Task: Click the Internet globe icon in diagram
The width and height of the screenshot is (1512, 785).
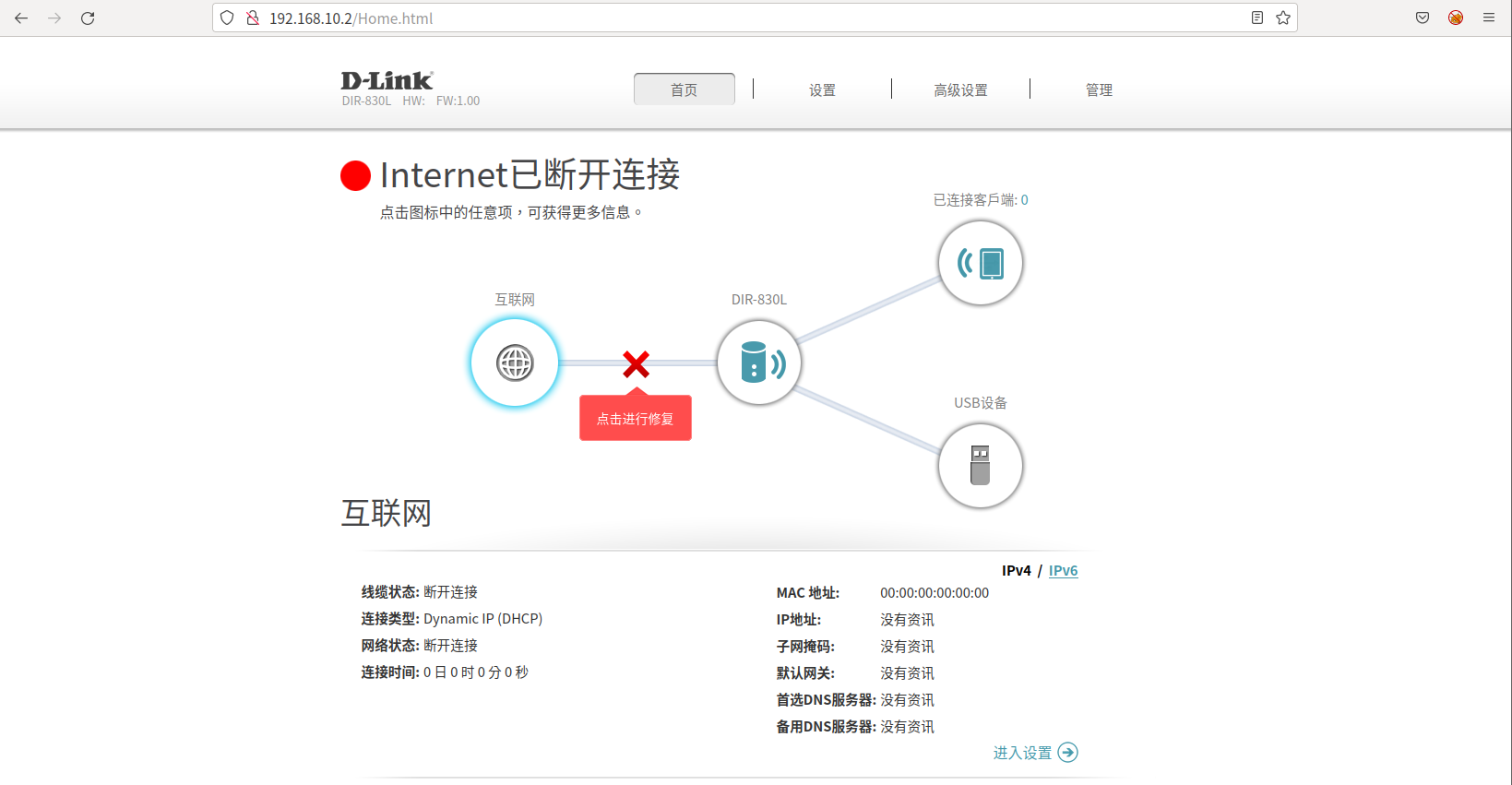Action: point(515,363)
